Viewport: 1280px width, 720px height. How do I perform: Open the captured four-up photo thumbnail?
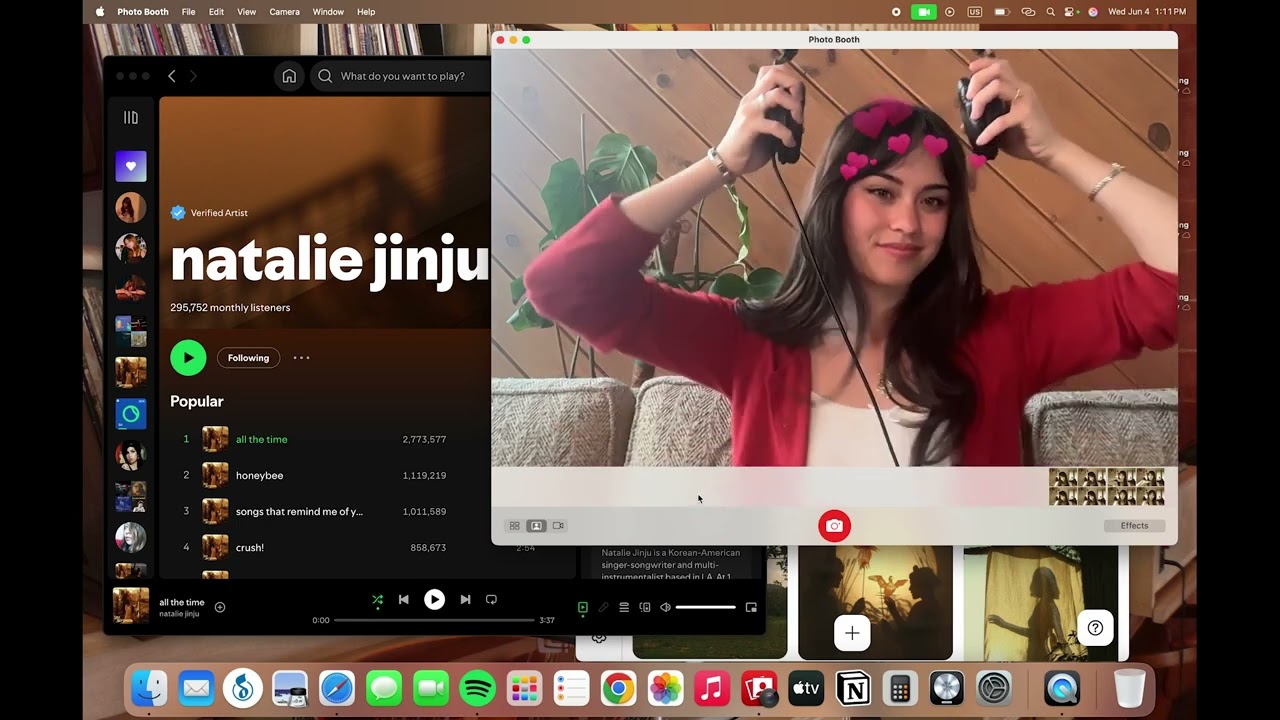[1106, 487]
